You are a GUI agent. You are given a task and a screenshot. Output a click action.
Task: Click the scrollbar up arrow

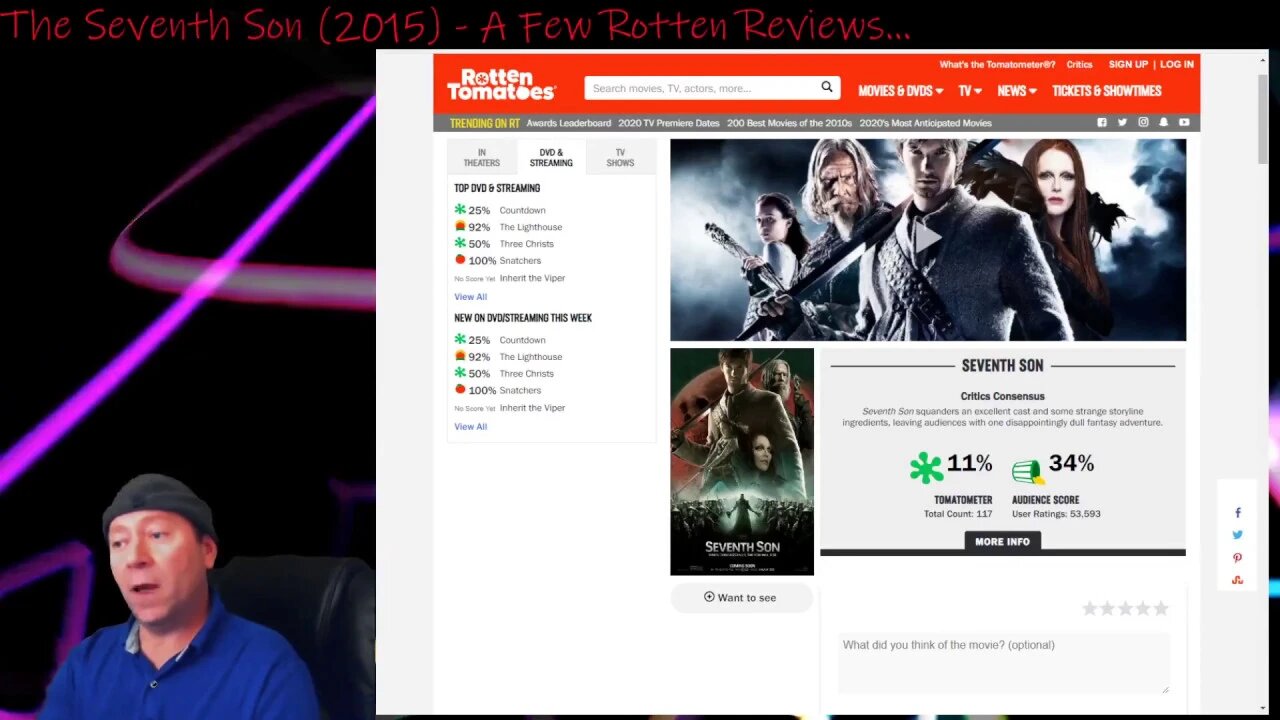pos(1263,61)
